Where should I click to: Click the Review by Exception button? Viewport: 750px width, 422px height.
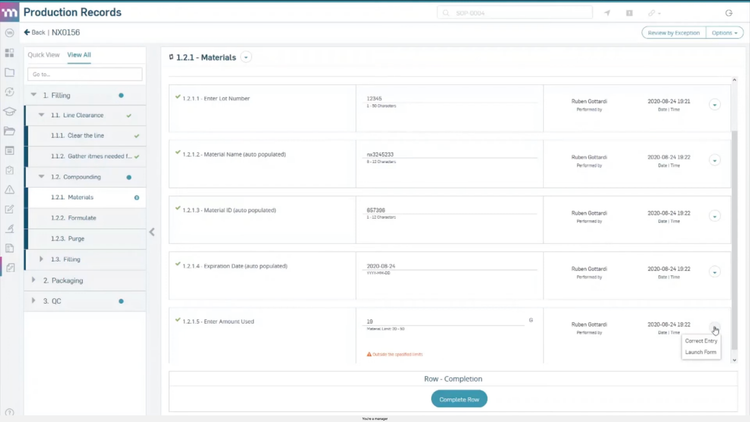click(x=673, y=33)
